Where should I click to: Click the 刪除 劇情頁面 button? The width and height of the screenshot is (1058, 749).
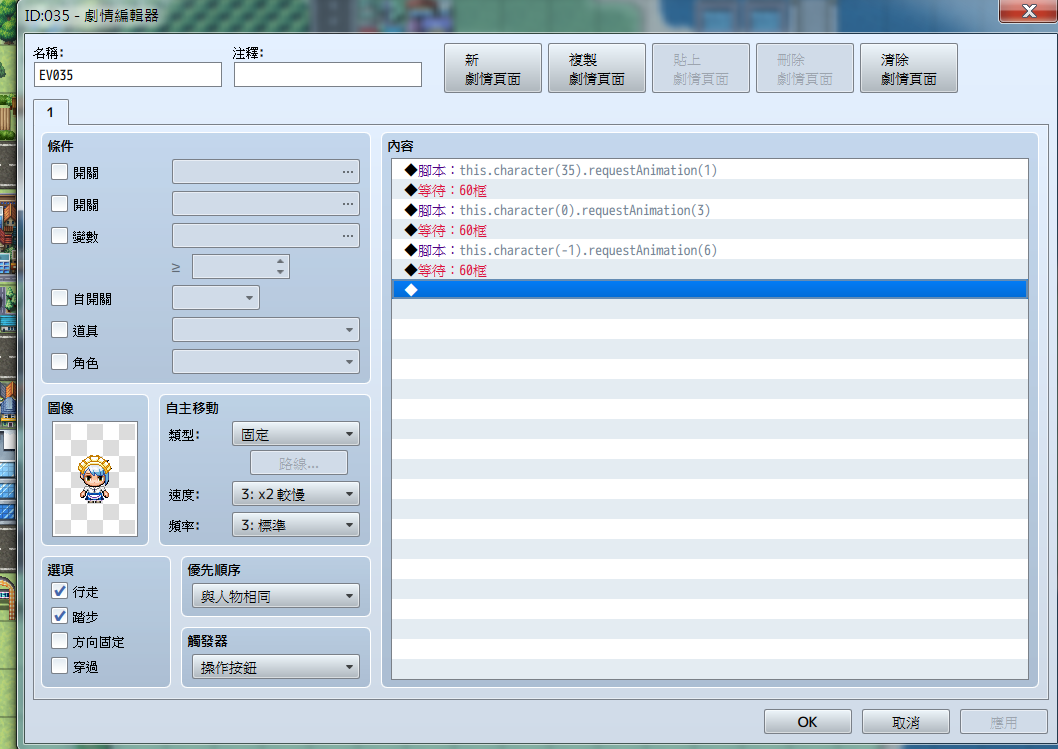pyautogui.click(x=804, y=68)
